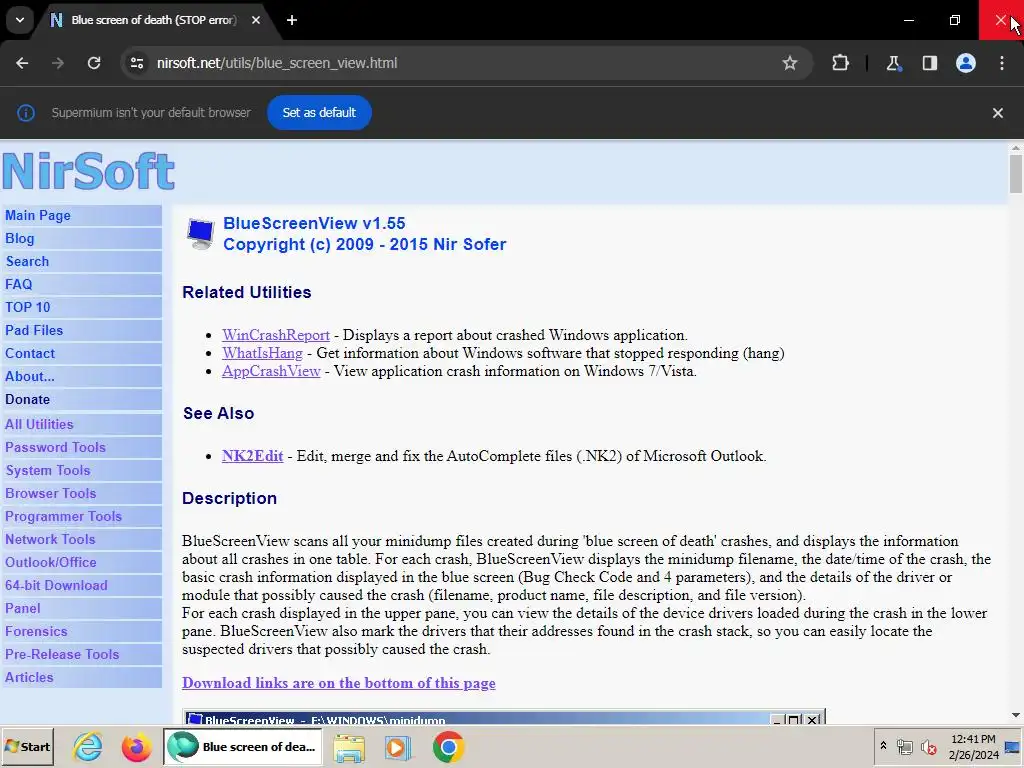Launch Google Chrome from the taskbar

click(448, 747)
